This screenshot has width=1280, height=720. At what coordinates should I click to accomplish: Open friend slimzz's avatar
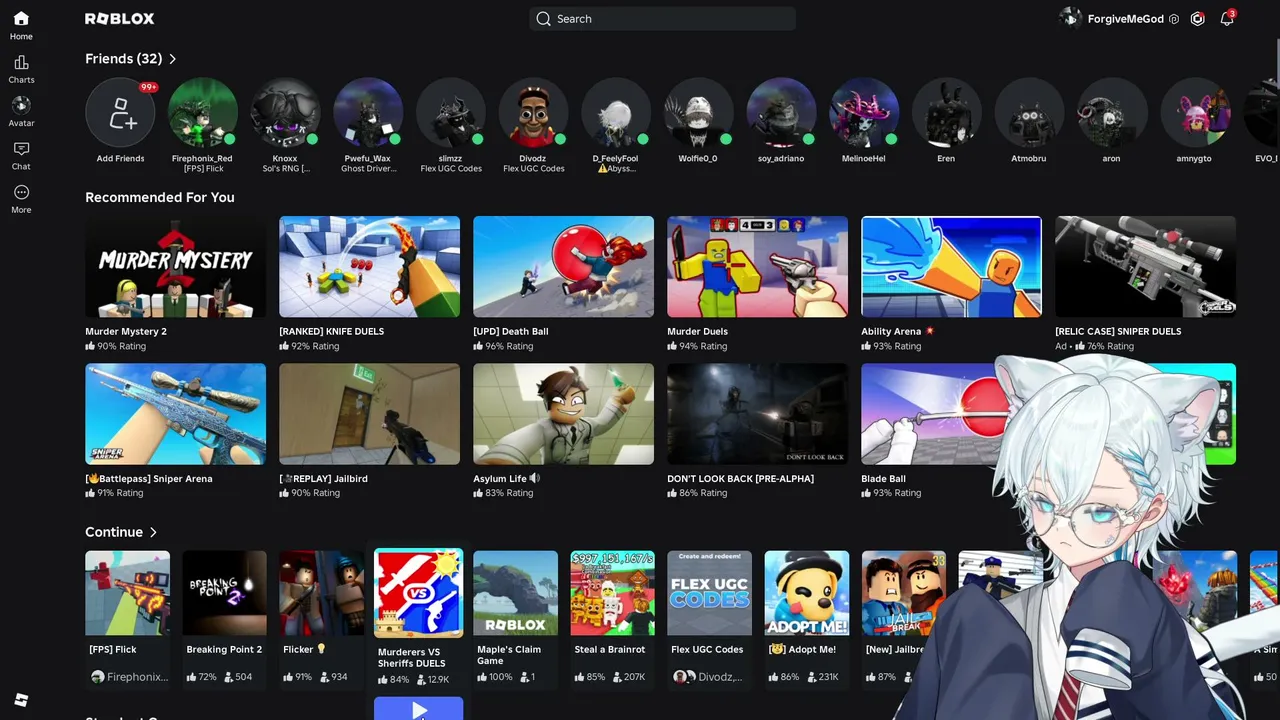point(450,113)
